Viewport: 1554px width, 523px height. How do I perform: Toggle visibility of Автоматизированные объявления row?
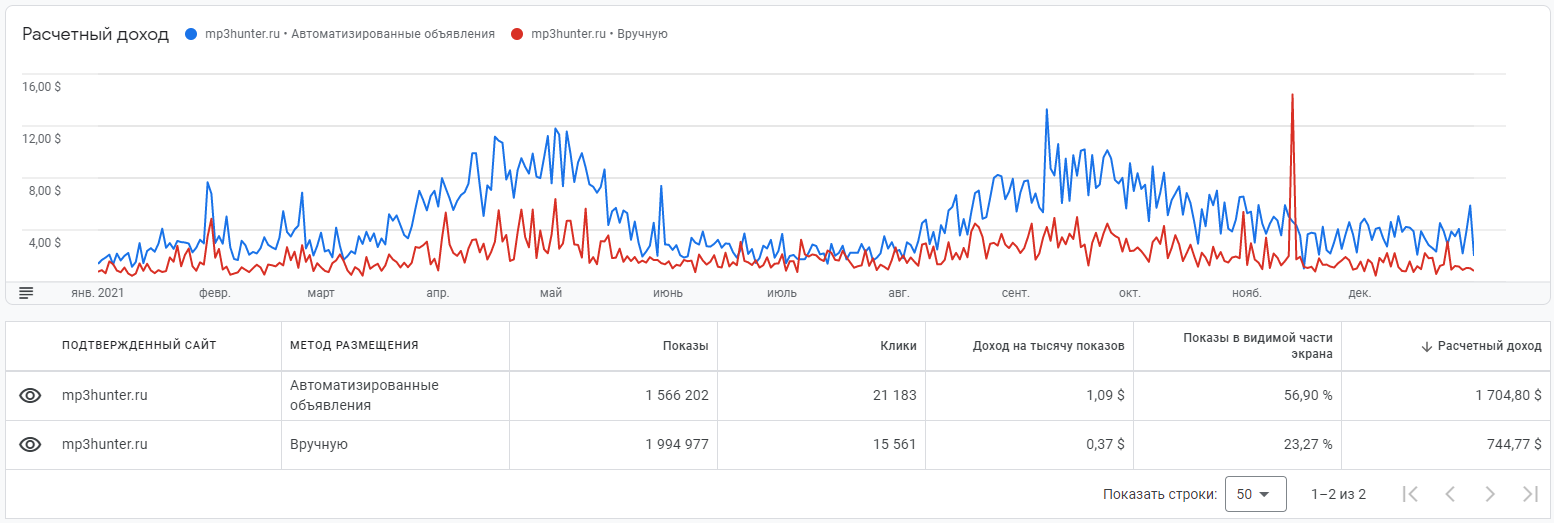coord(30,395)
